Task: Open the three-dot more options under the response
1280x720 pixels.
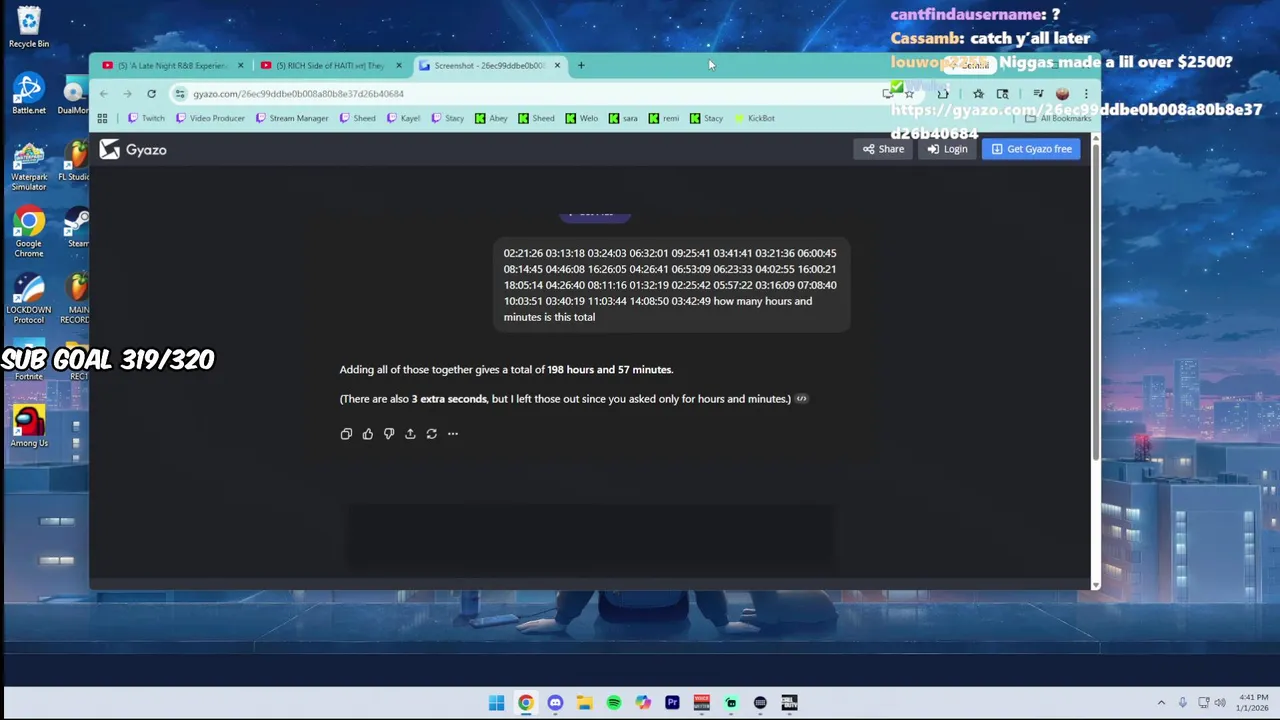Action: (x=453, y=434)
